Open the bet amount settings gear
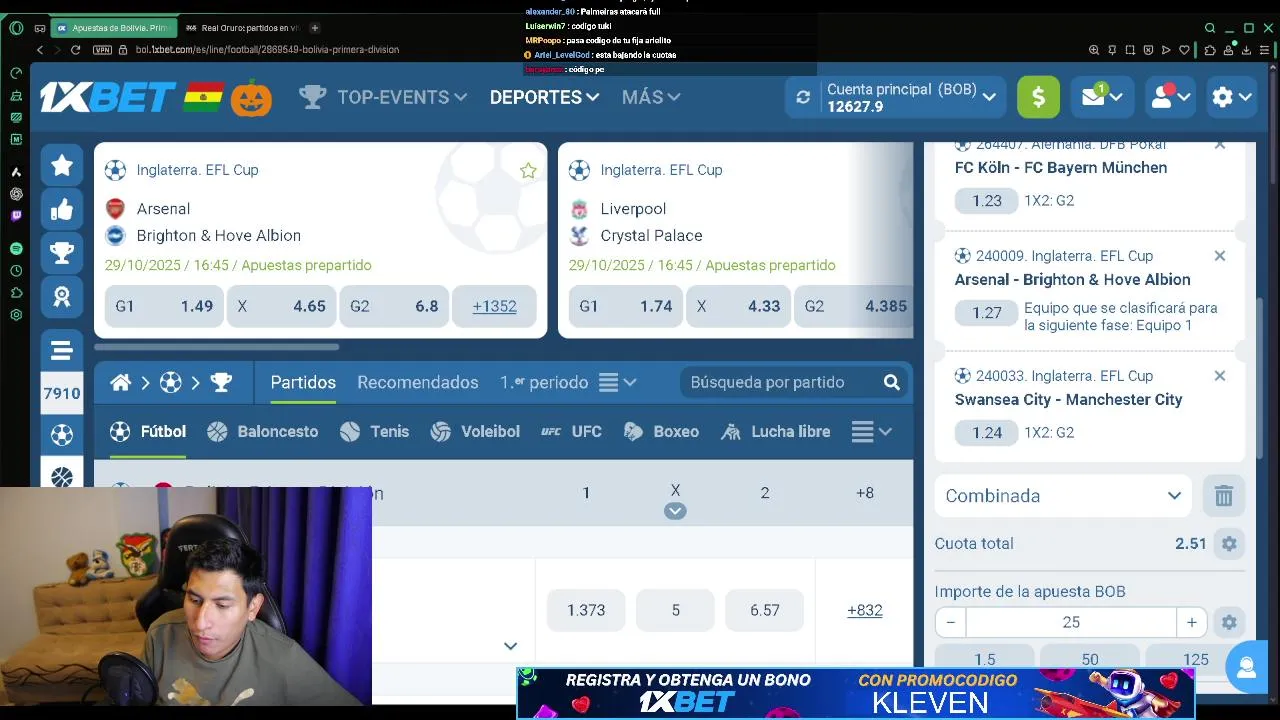The width and height of the screenshot is (1280, 720). pos(1229,622)
